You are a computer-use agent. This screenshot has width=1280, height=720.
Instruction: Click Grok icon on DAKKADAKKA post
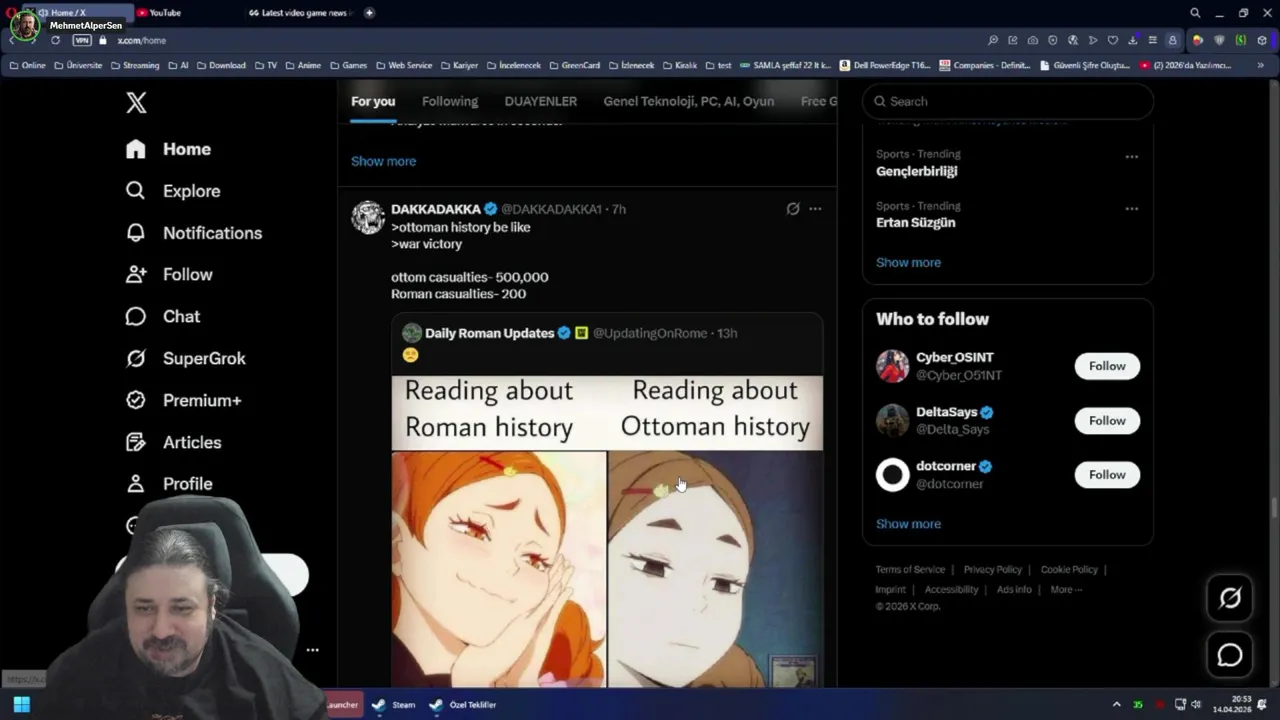793,209
